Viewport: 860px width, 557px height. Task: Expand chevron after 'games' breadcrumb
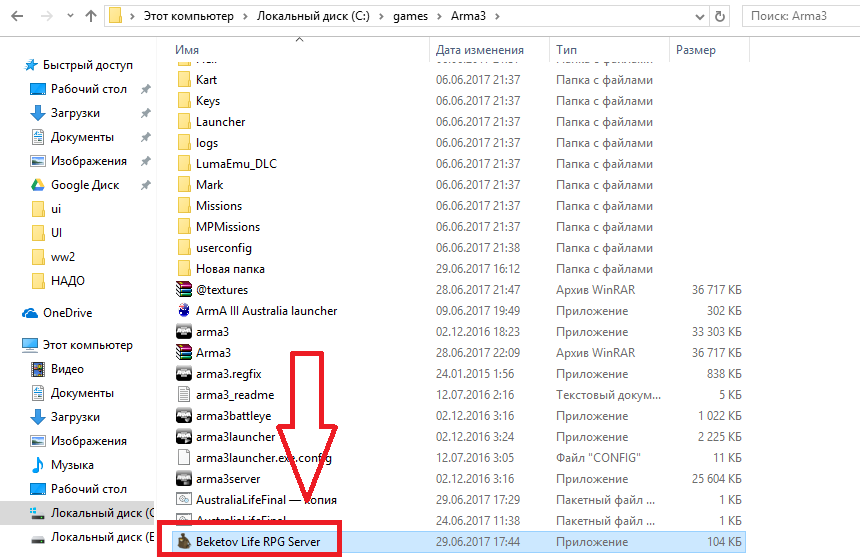(x=439, y=16)
